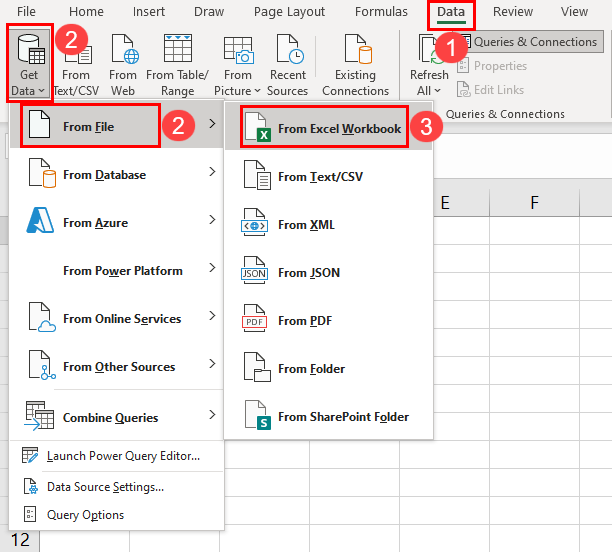Viewport: 612px width, 552px height.
Task: Open Existing Connections from the ribbon
Action: pyautogui.click(x=356, y=64)
